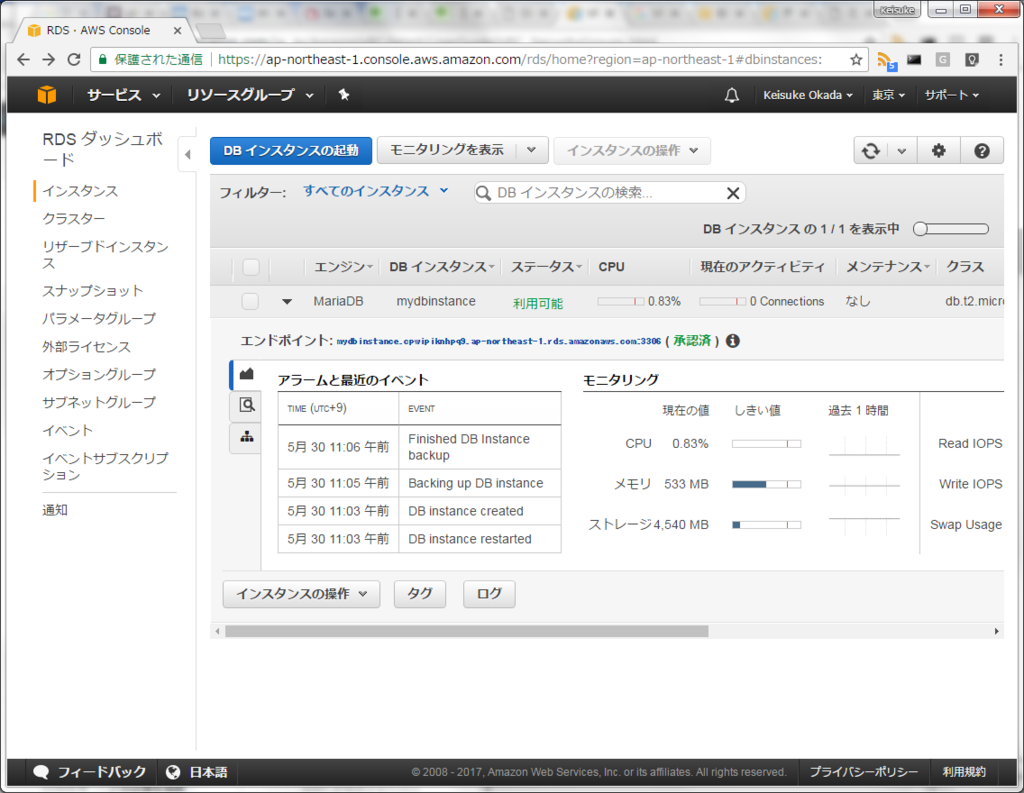Click the endpoint address link text

499,342
